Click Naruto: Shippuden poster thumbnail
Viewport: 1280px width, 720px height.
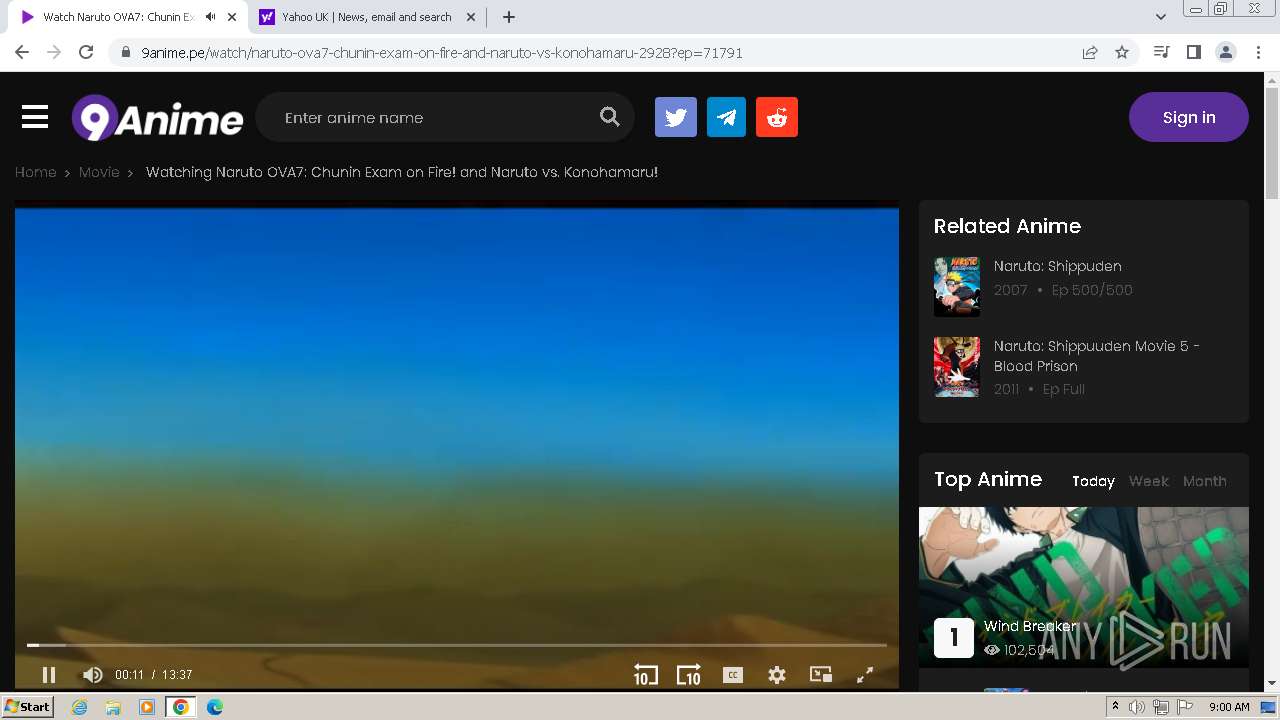[957, 287]
